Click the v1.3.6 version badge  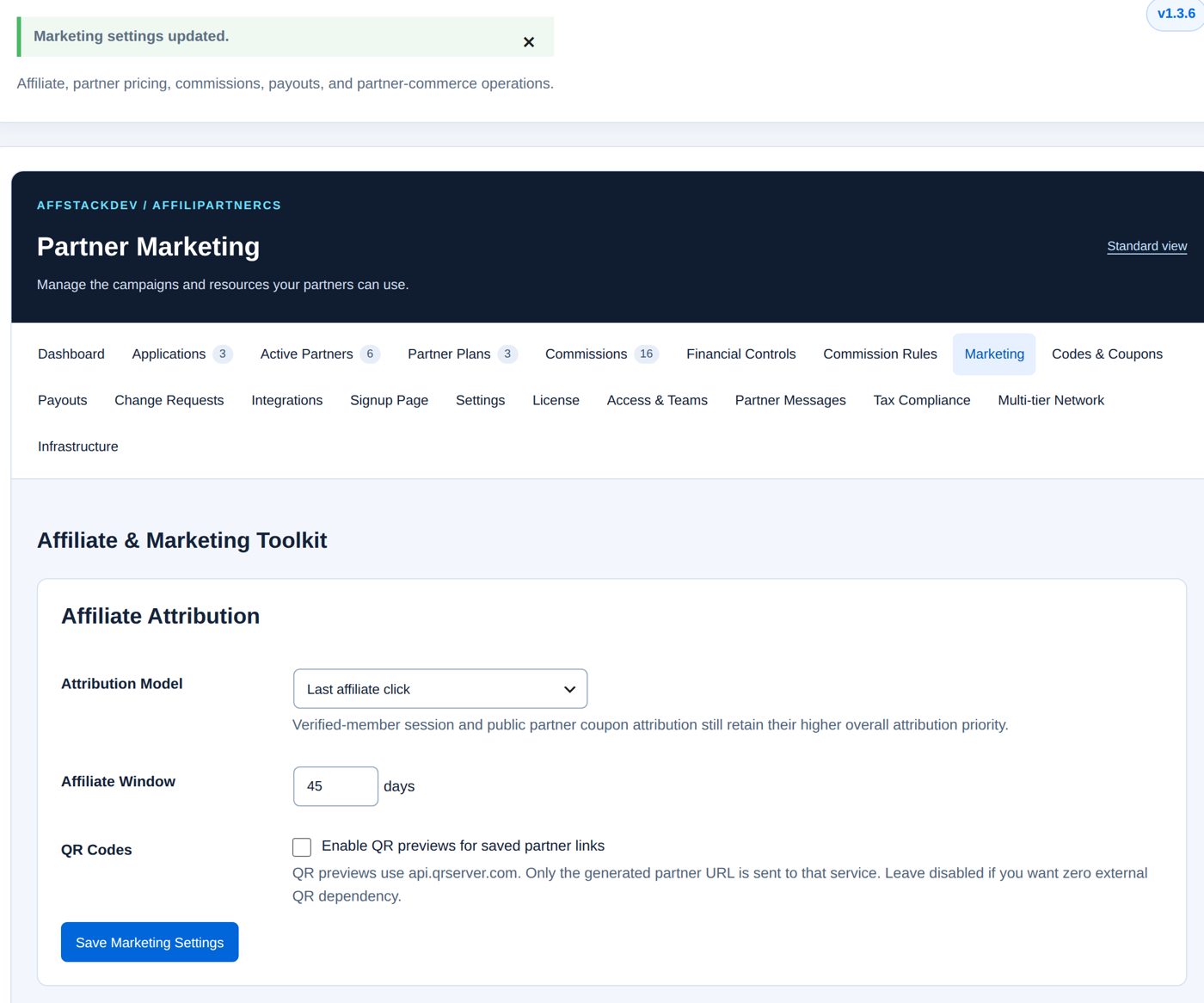click(x=1176, y=14)
